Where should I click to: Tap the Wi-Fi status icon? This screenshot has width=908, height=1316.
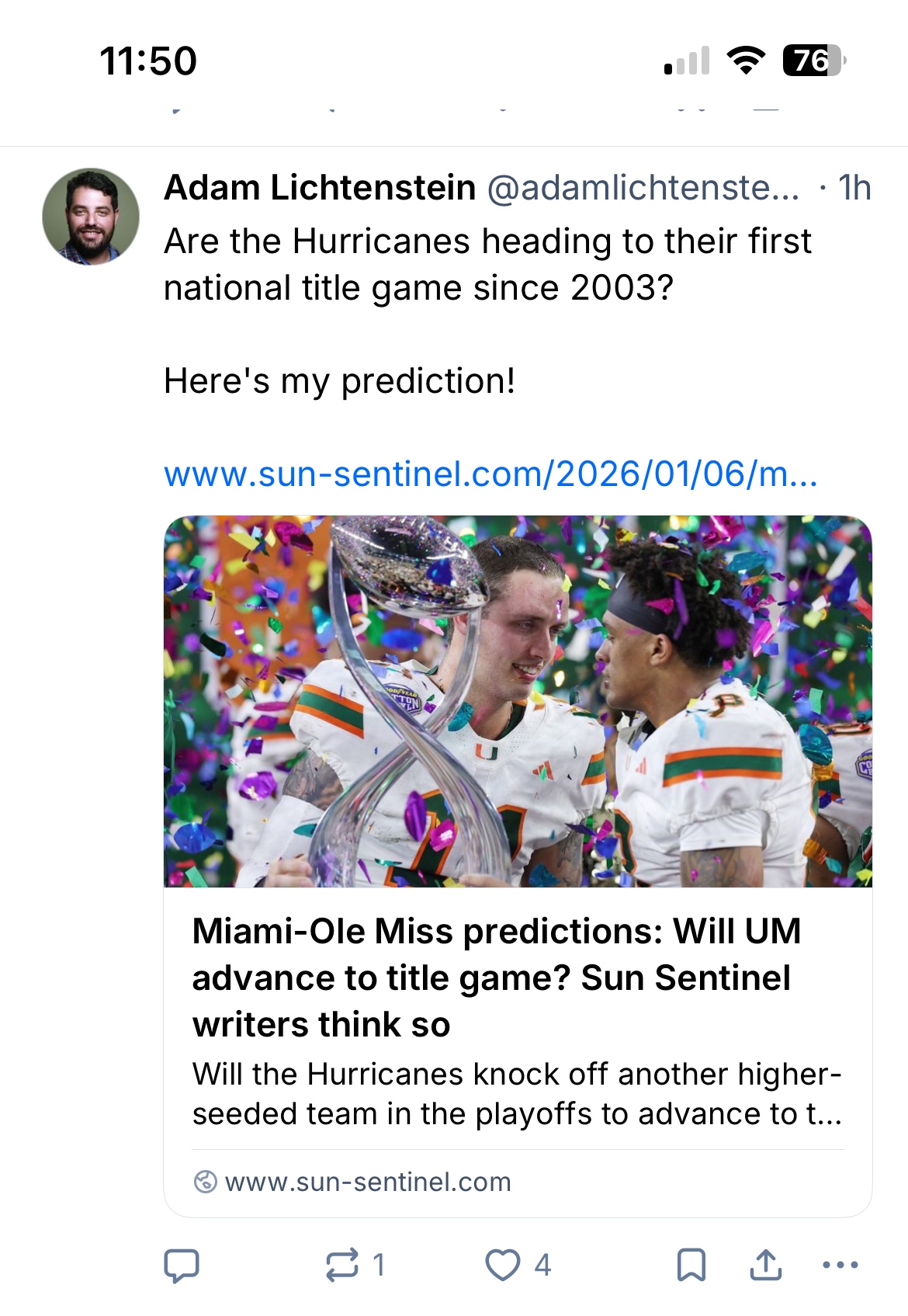pyautogui.click(x=745, y=61)
